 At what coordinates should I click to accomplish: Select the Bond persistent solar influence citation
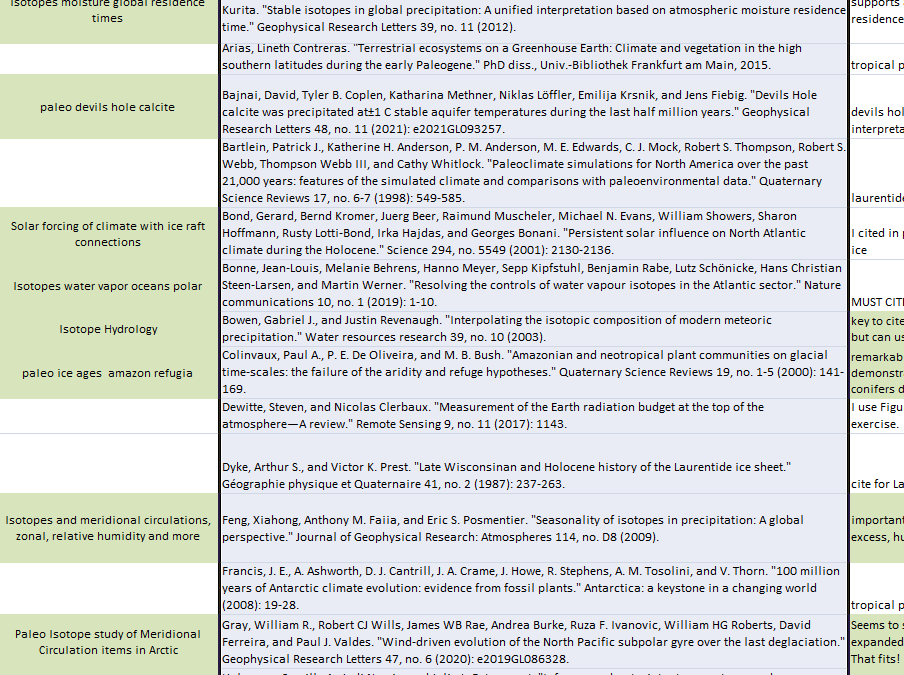tap(533, 233)
